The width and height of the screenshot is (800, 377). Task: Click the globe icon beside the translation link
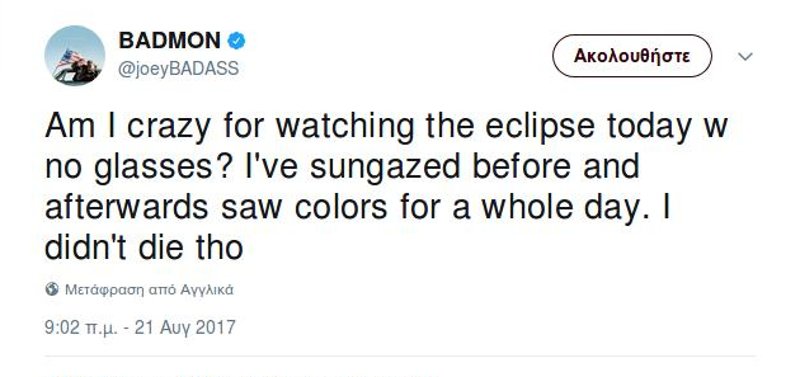tap(52, 289)
